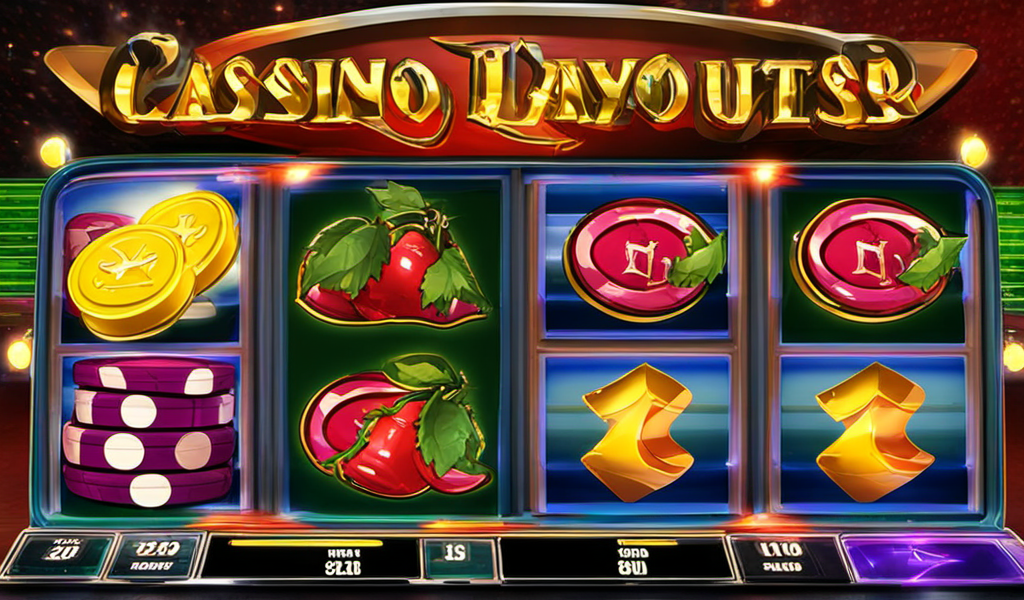
Task: Click the glowing bulb at upper right of frame
Action: pyautogui.click(x=973, y=151)
